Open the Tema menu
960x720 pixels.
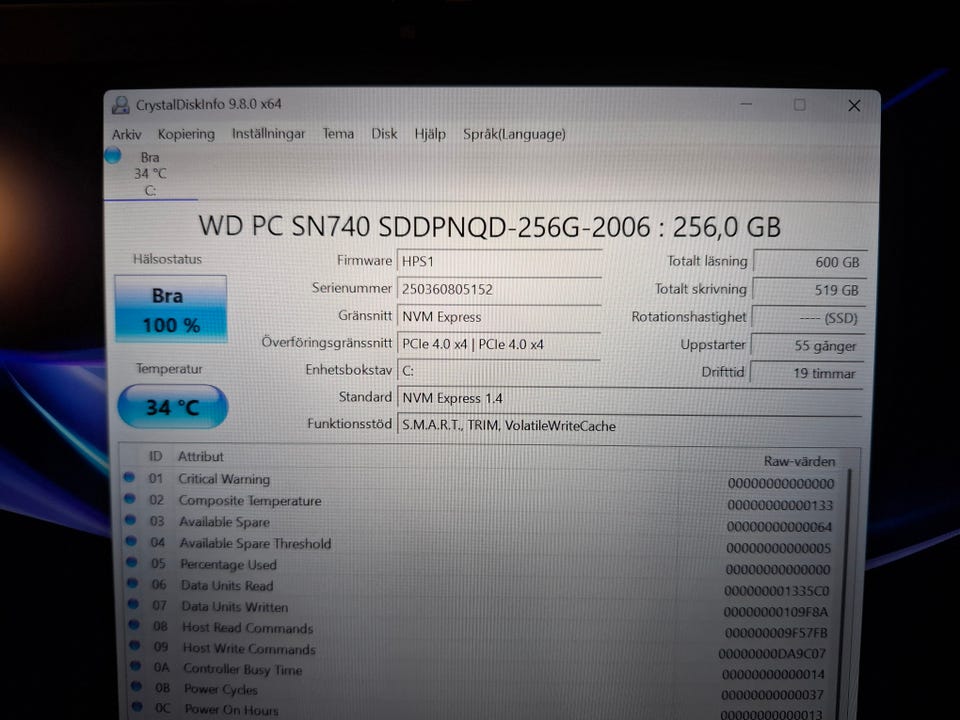point(338,133)
